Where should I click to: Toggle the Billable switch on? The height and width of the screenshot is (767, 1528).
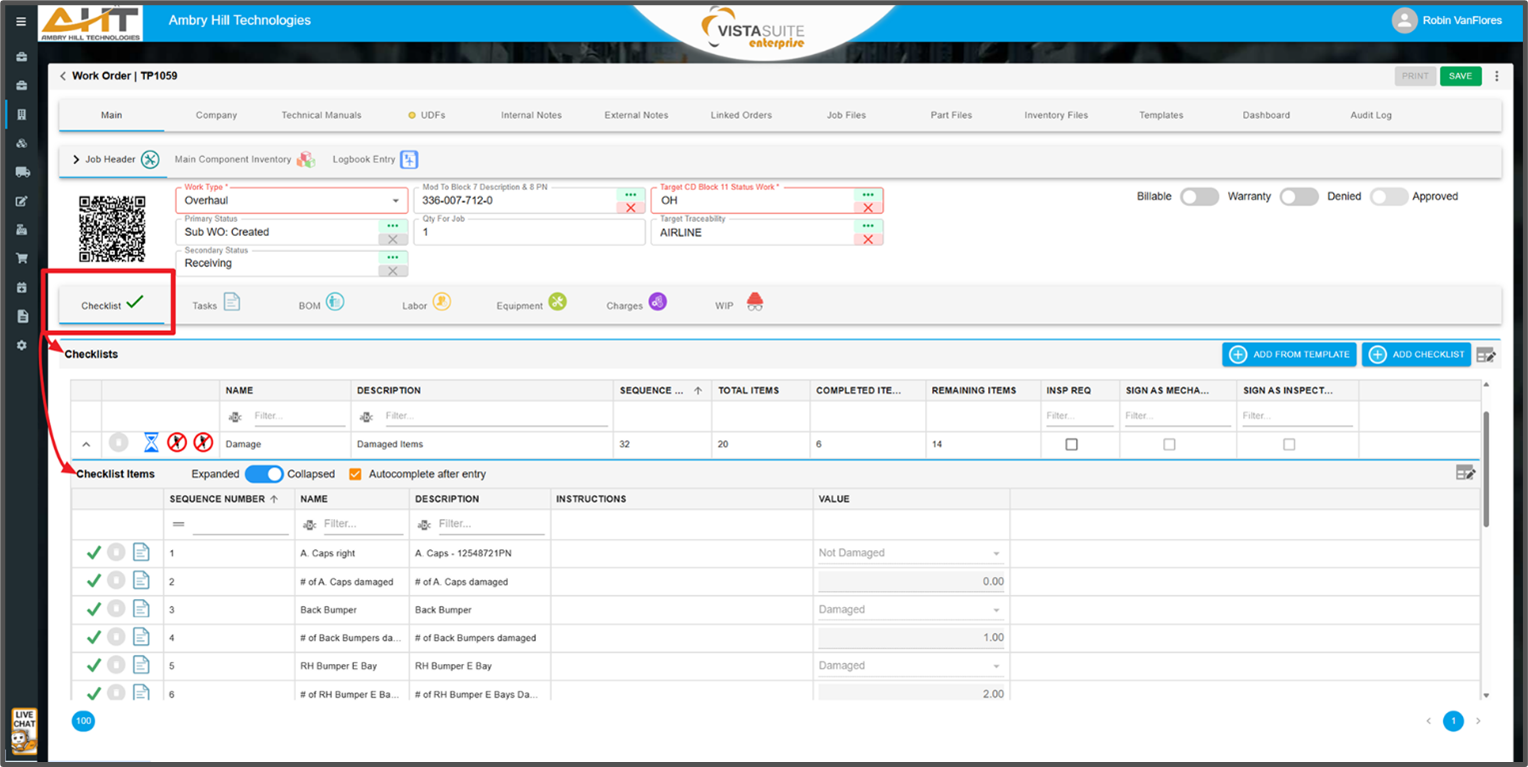pos(1199,196)
